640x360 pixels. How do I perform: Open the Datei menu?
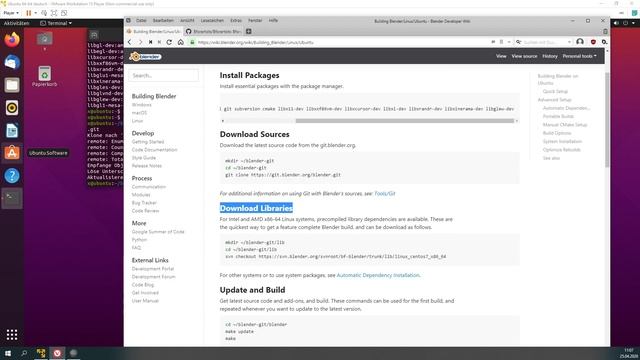(141, 20)
